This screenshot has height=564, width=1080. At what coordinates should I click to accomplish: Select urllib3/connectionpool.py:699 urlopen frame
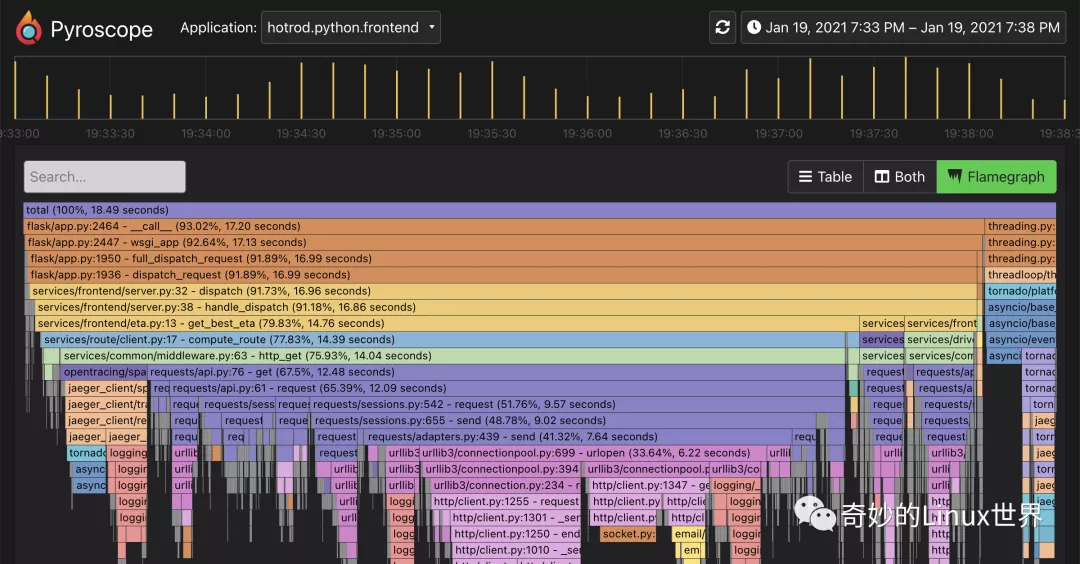click(593, 452)
